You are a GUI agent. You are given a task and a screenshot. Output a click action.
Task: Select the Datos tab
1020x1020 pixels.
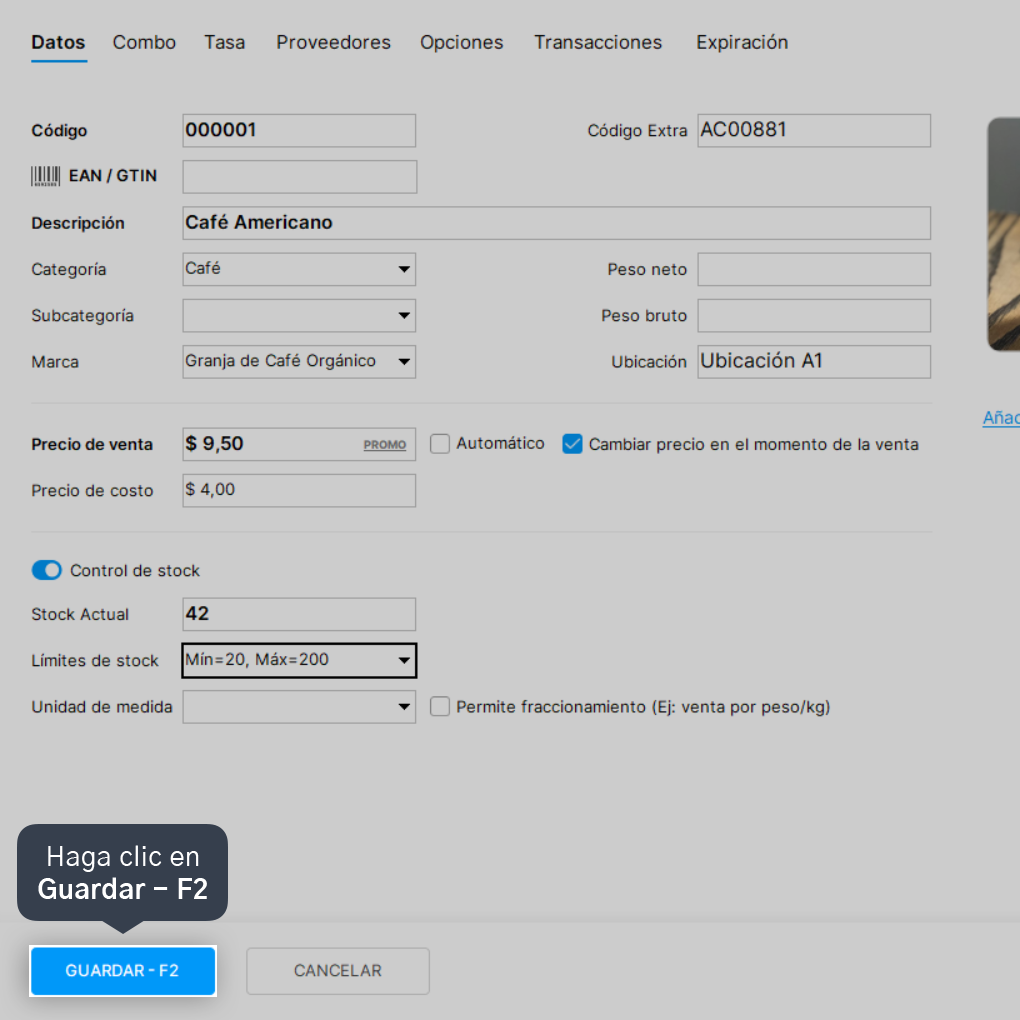[59, 42]
